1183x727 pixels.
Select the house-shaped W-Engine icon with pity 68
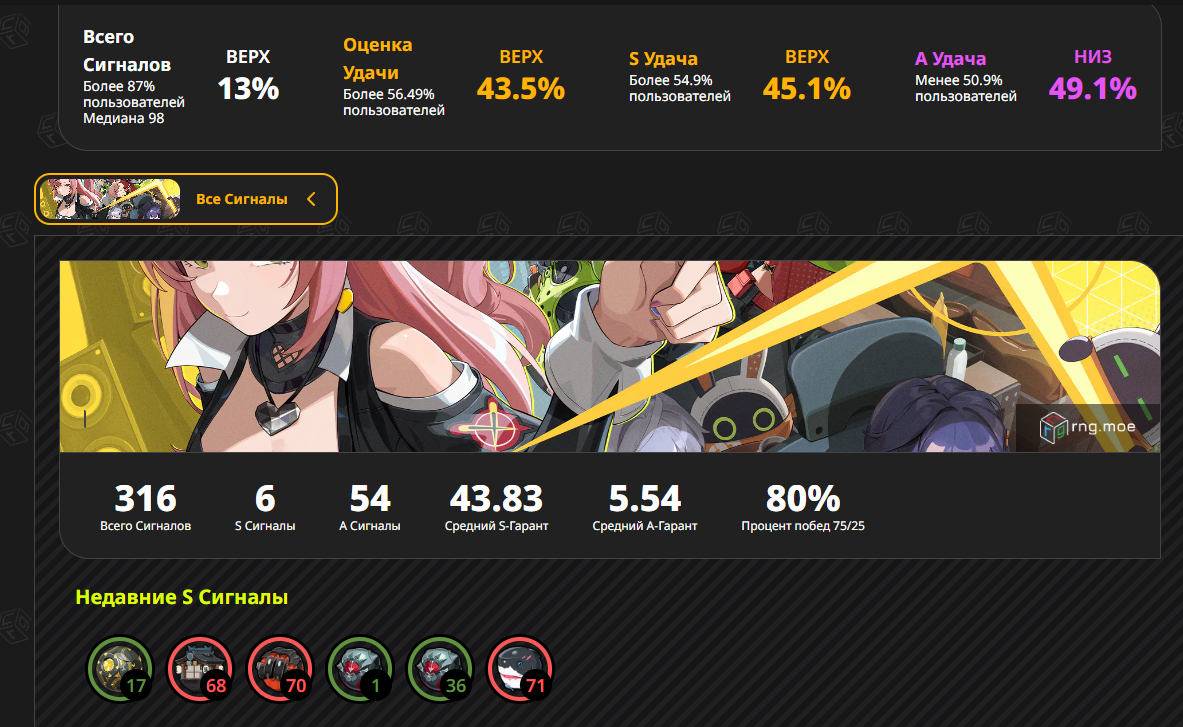click(x=201, y=670)
